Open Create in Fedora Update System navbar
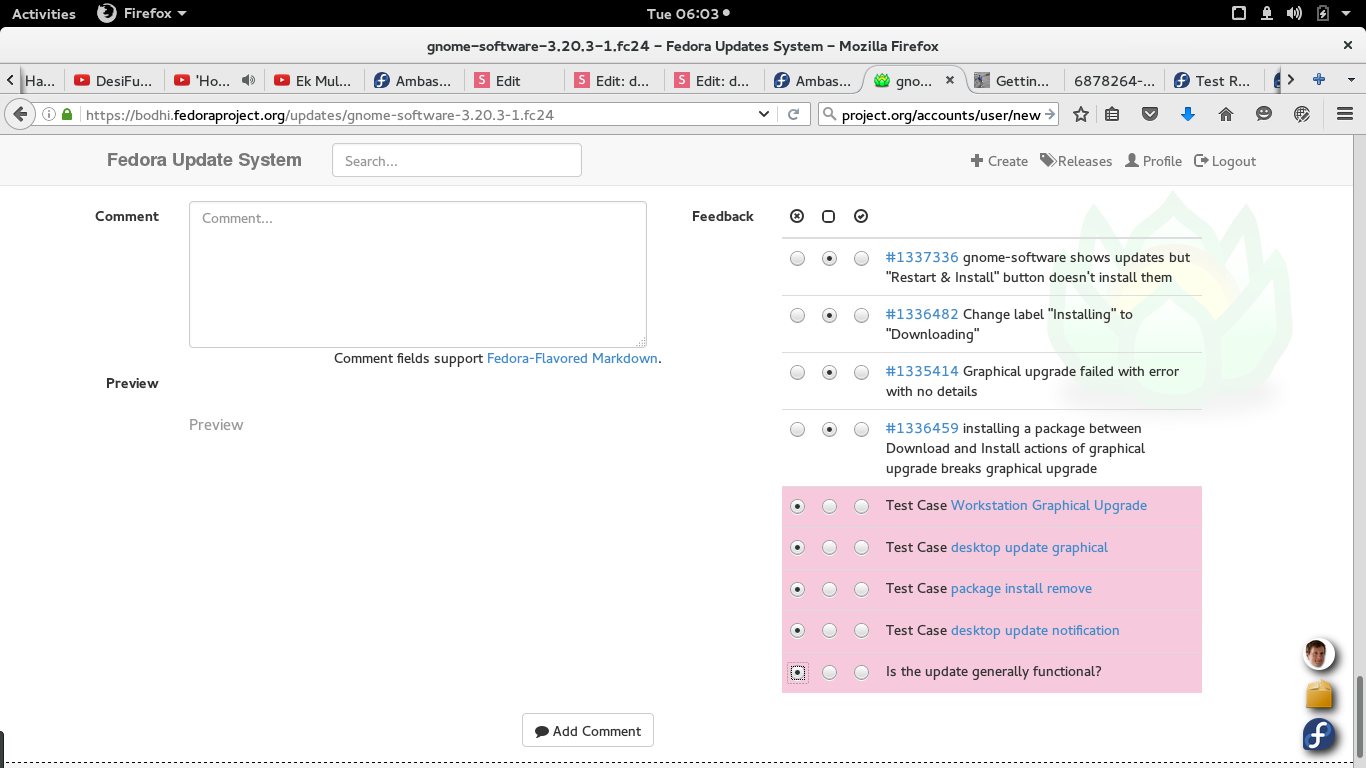1366x768 pixels. (x=999, y=161)
